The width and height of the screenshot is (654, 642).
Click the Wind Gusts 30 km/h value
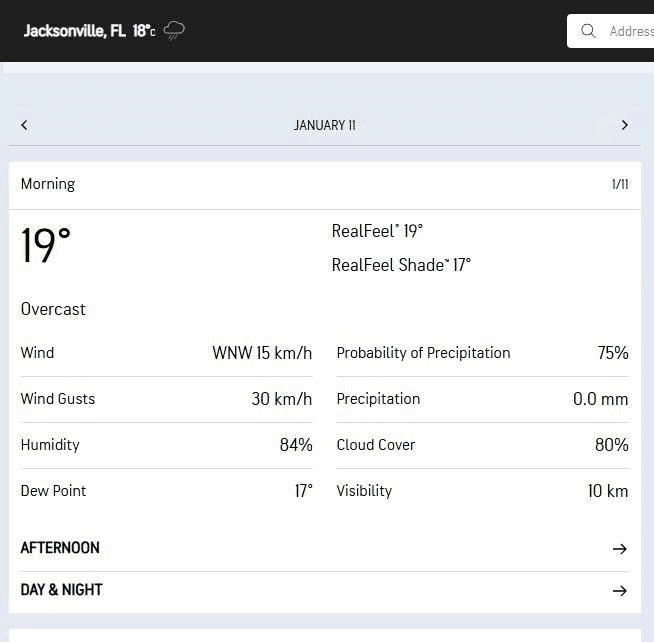(x=281, y=399)
